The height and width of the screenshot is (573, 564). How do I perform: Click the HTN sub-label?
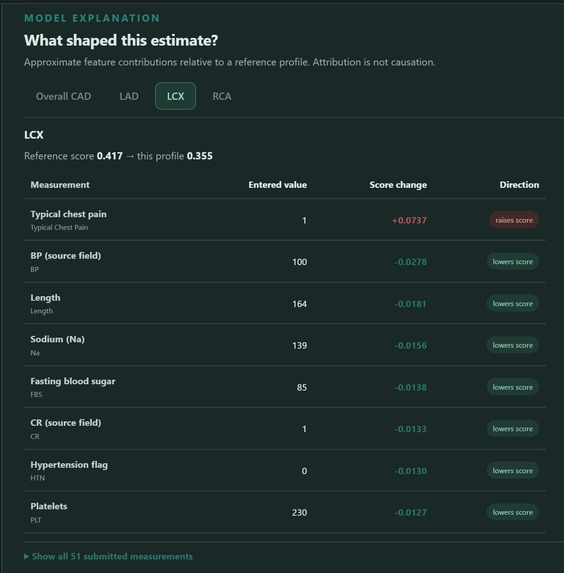pos(38,478)
